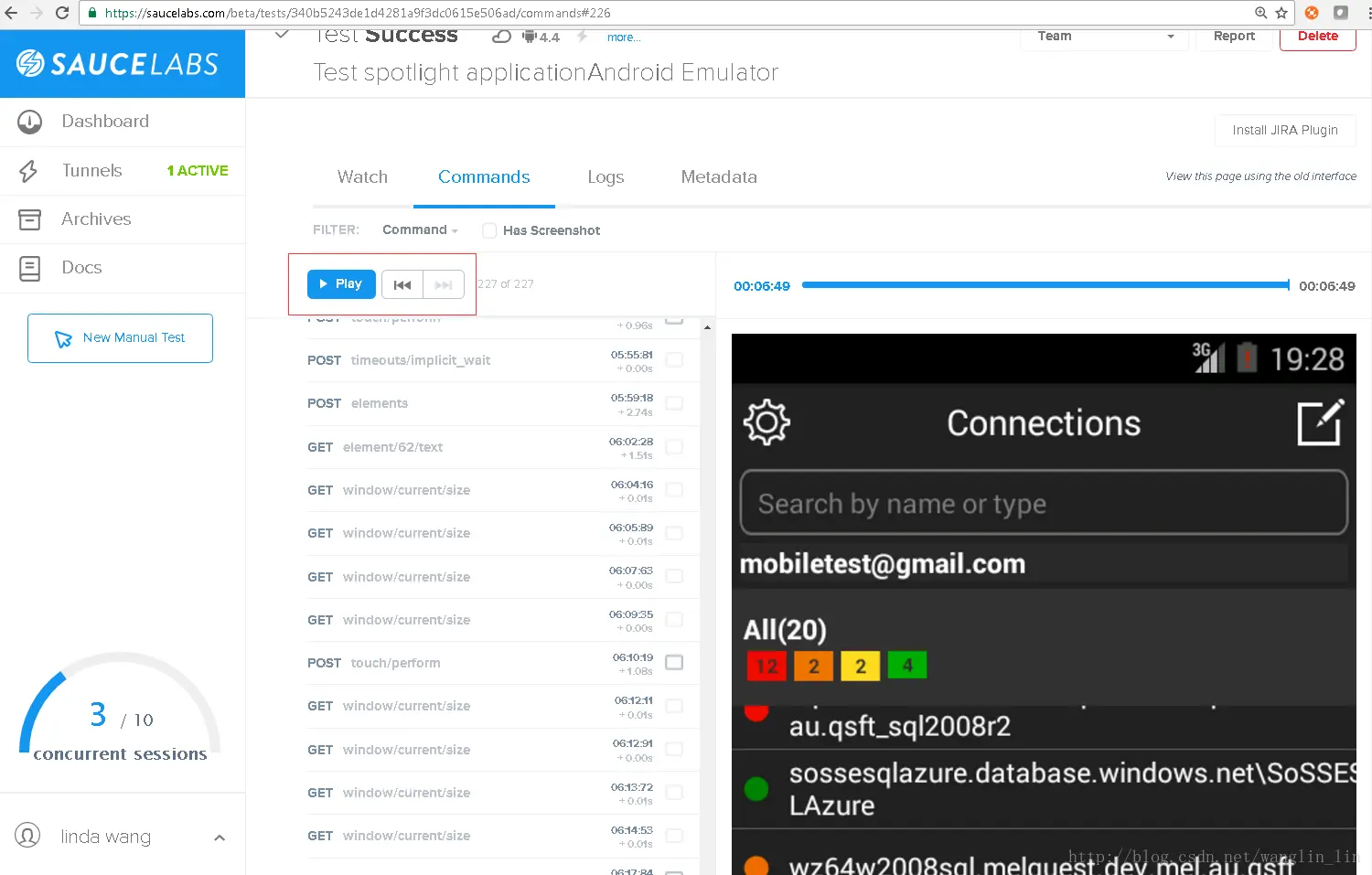
Task: Click the orange browser extension icon
Action: pyautogui.click(x=1312, y=13)
